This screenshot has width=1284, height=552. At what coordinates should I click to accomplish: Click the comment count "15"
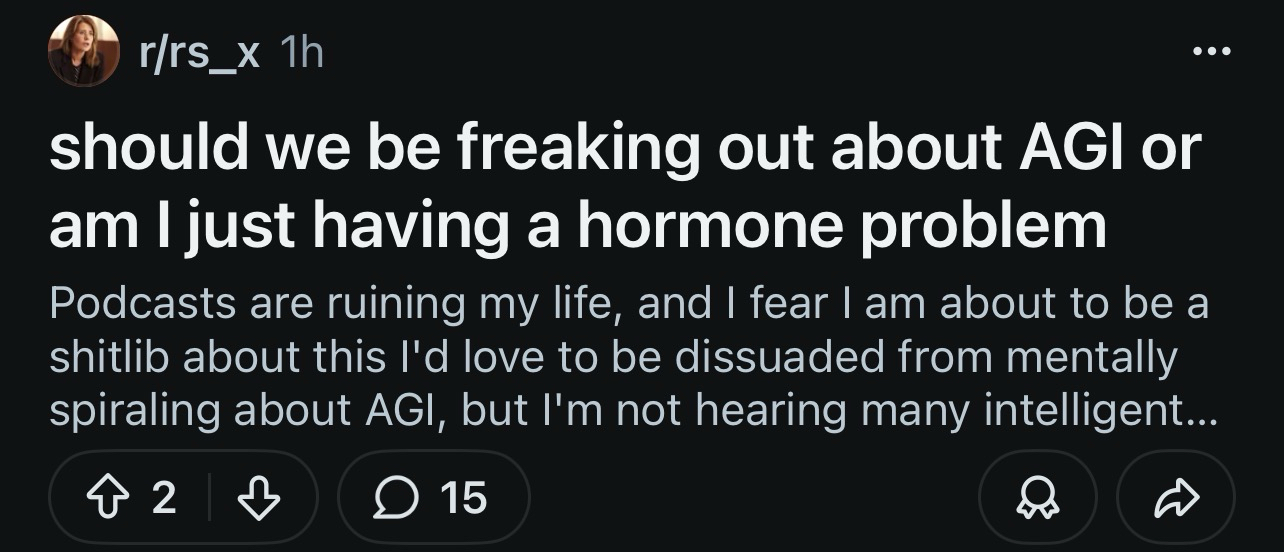coord(463,497)
